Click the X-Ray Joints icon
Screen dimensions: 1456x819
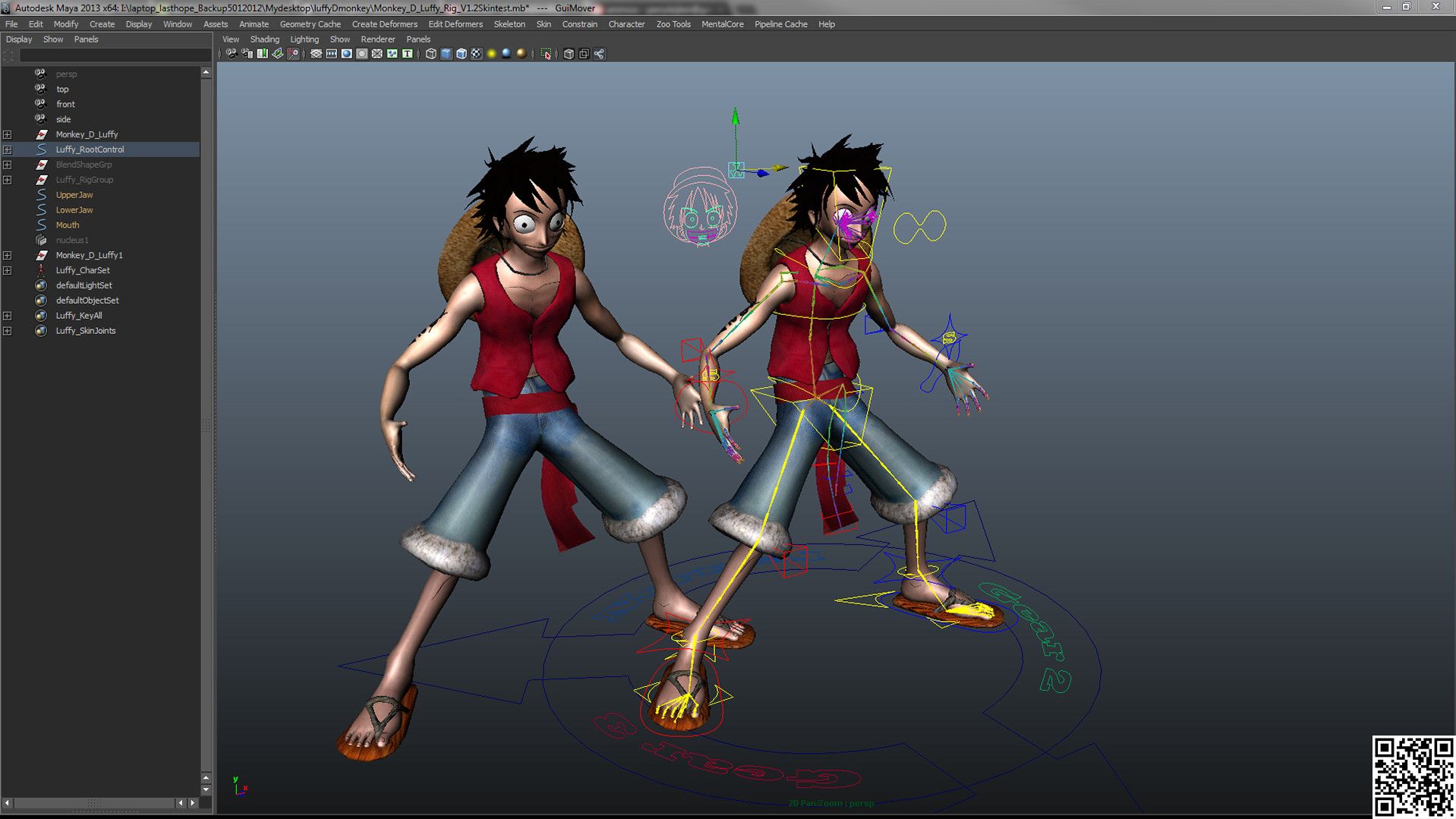tap(584, 54)
